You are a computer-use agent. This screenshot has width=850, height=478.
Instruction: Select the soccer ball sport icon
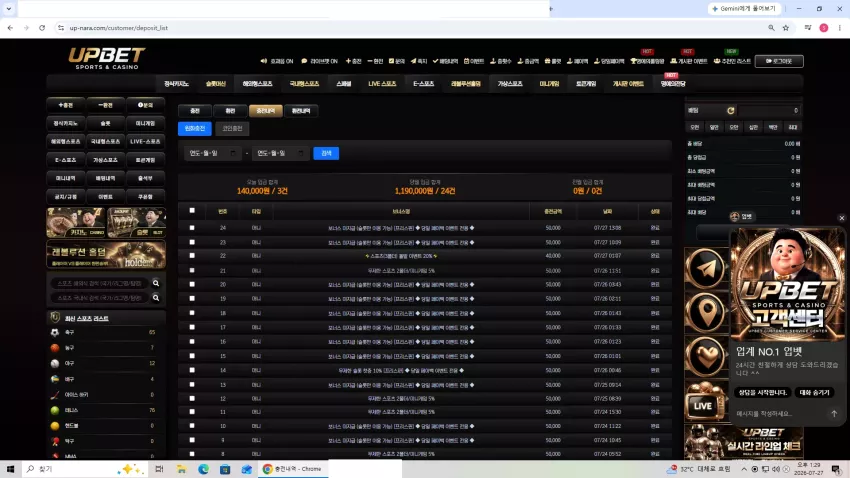[x=55, y=332]
